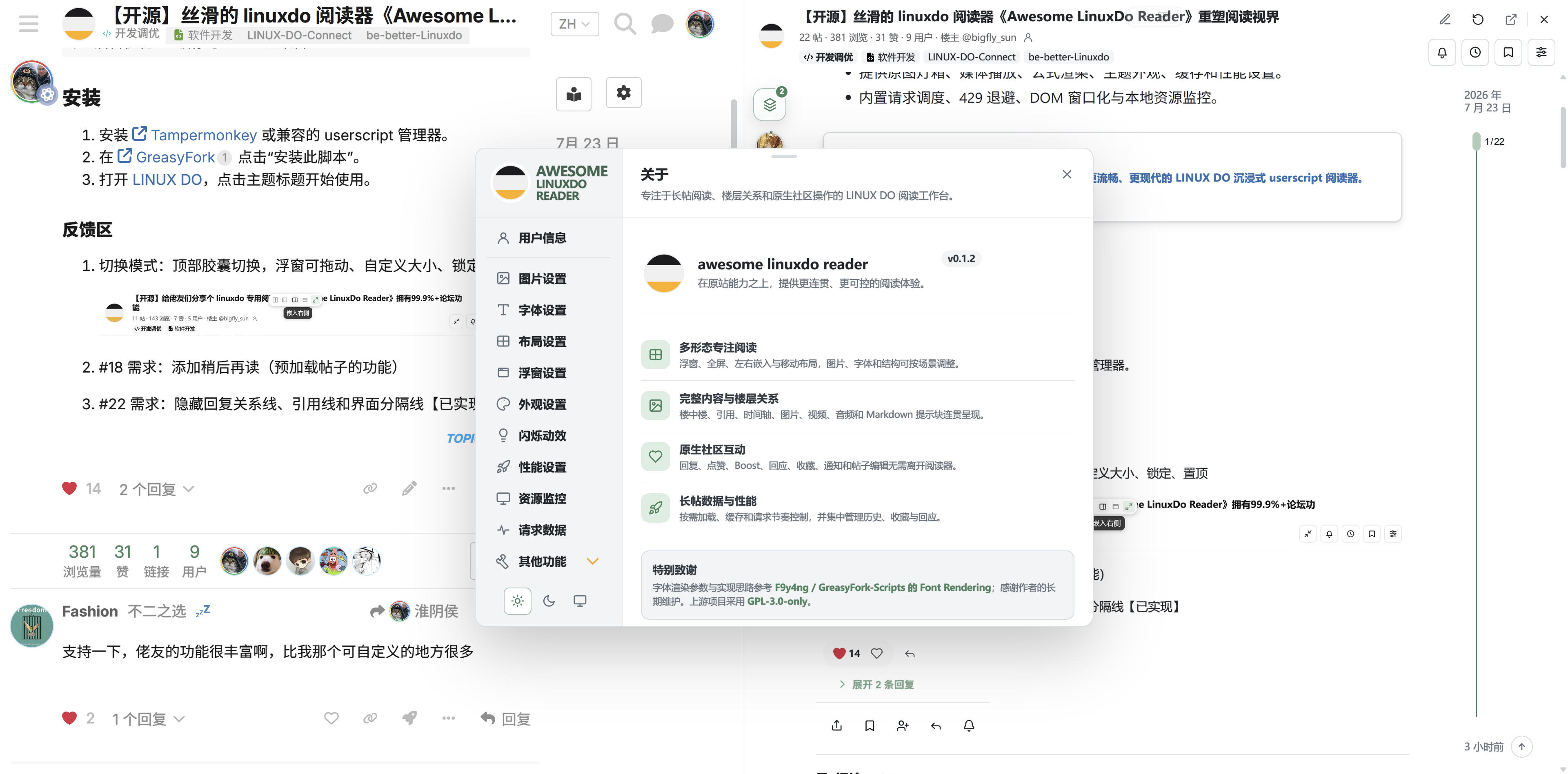Click the share icon in reader bottom bar

point(836,725)
